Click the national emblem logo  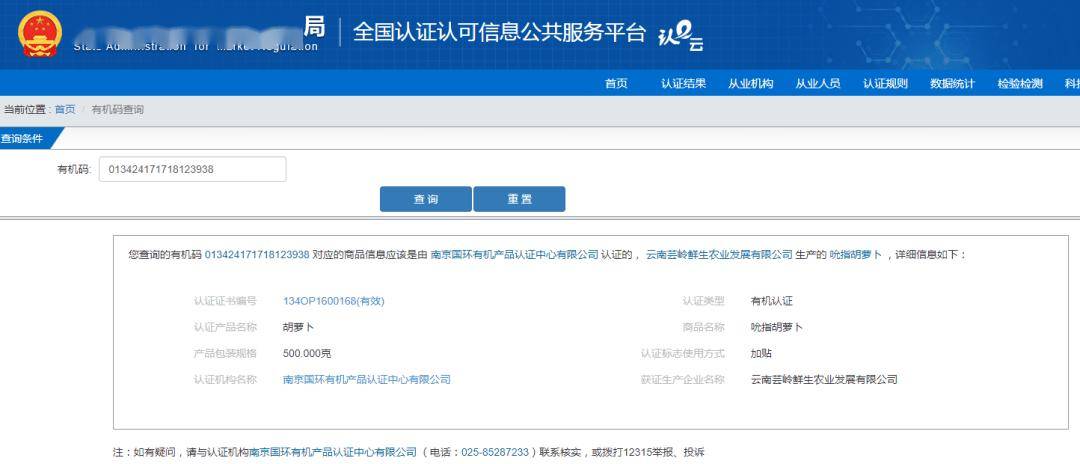[x=39, y=34]
